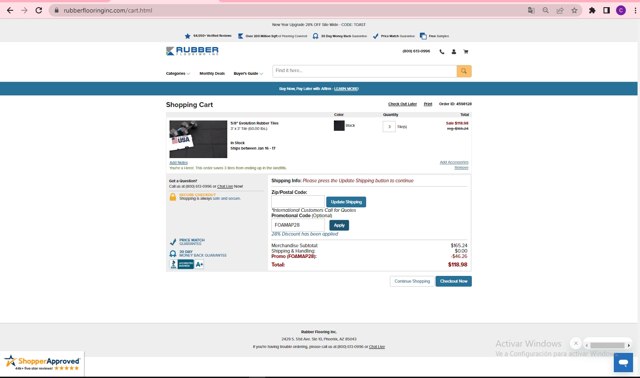Click the phone icon in header
This screenshot has width=640, height=378.
coord(442,52)
